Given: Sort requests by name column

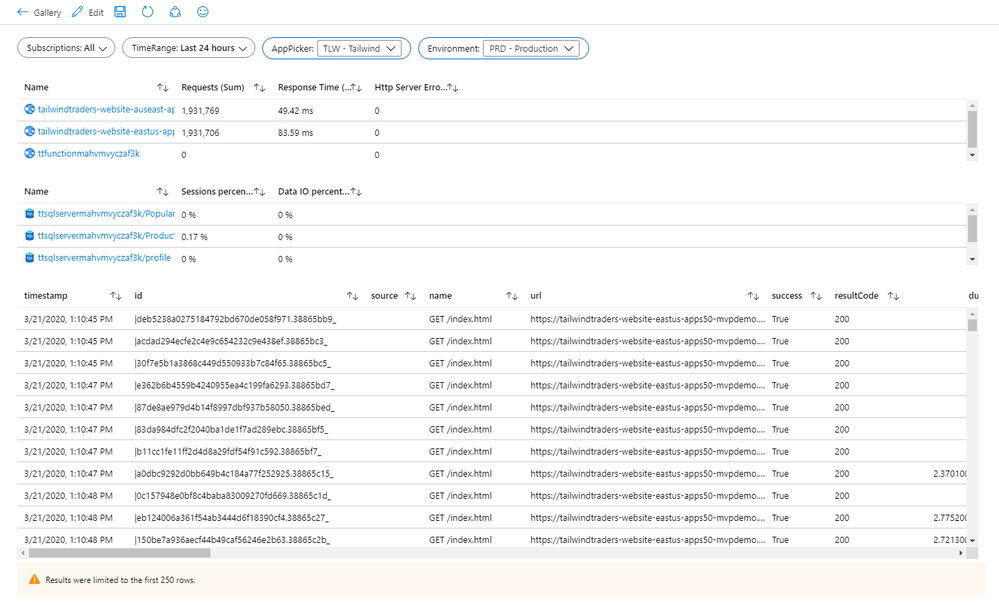Looking at the screenshot, I should [x=512, y=296].
